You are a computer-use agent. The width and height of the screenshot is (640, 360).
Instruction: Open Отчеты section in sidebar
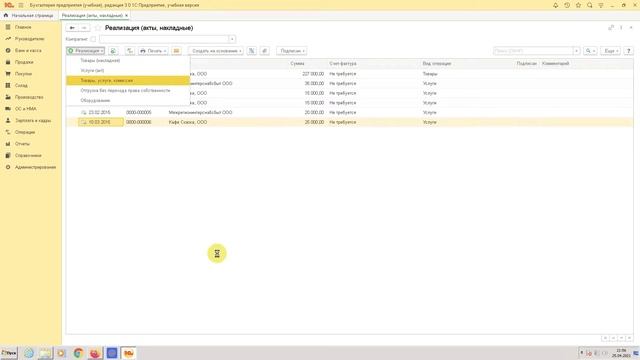click(22, 144)
